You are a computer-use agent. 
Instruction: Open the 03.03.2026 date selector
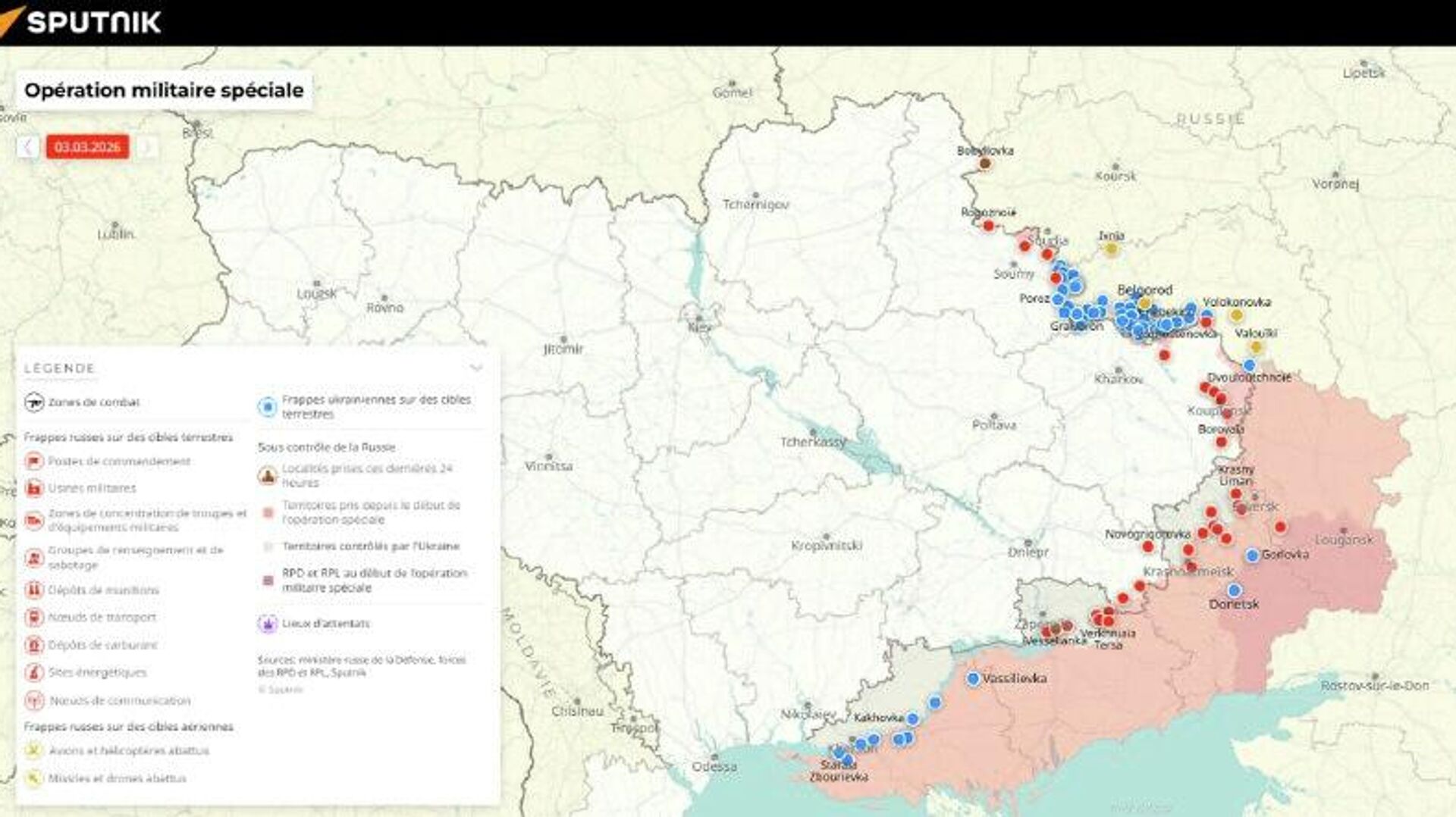[x=87, y=147]
